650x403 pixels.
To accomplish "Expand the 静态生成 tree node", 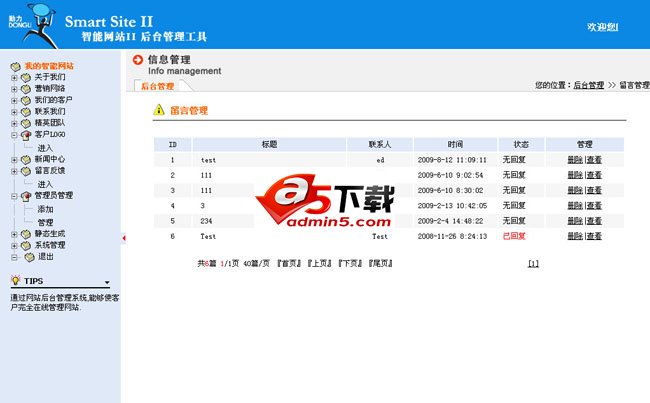I will (x=14, y=234).
